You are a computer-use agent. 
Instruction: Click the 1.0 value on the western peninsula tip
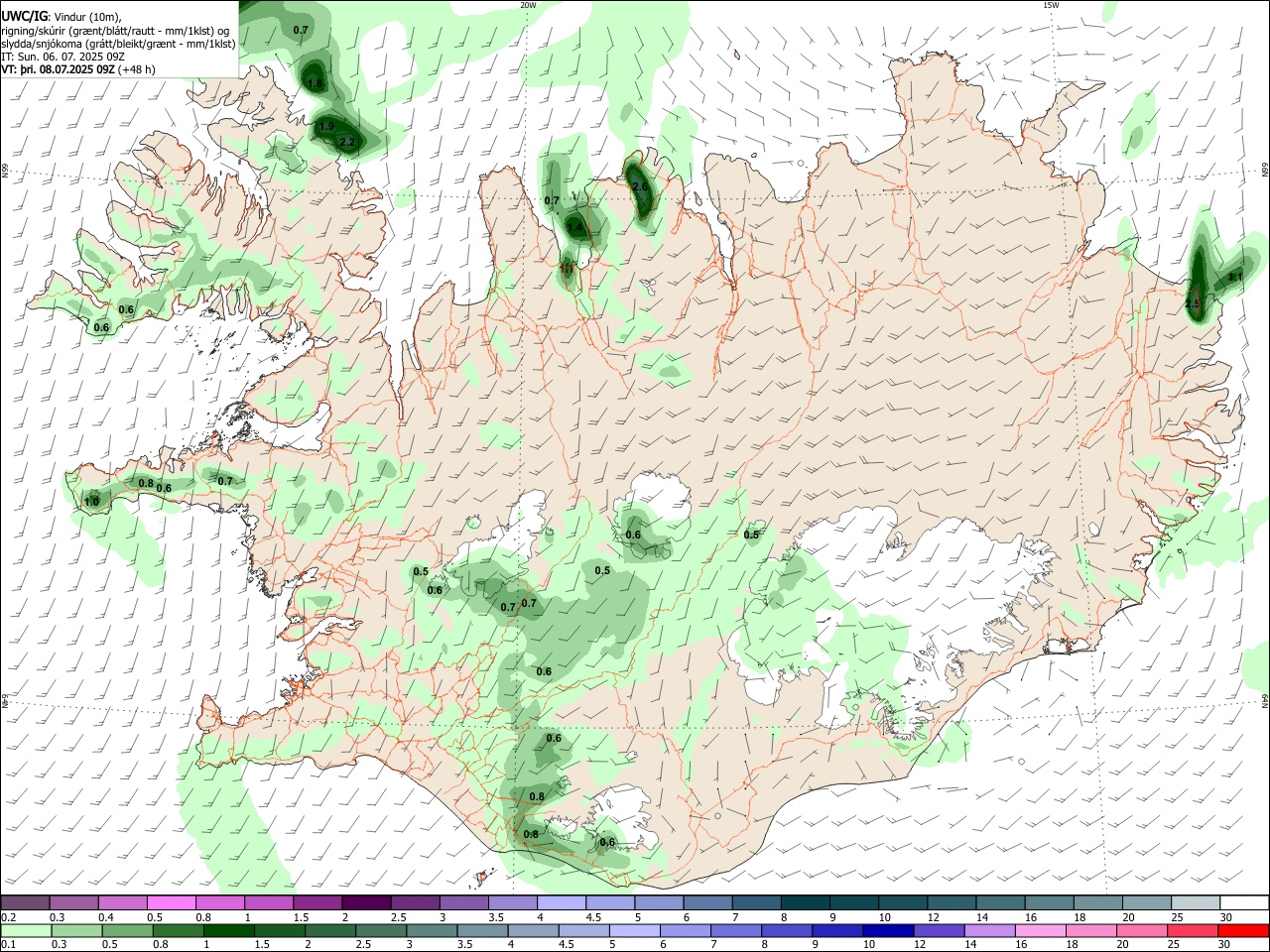[91, 502]
